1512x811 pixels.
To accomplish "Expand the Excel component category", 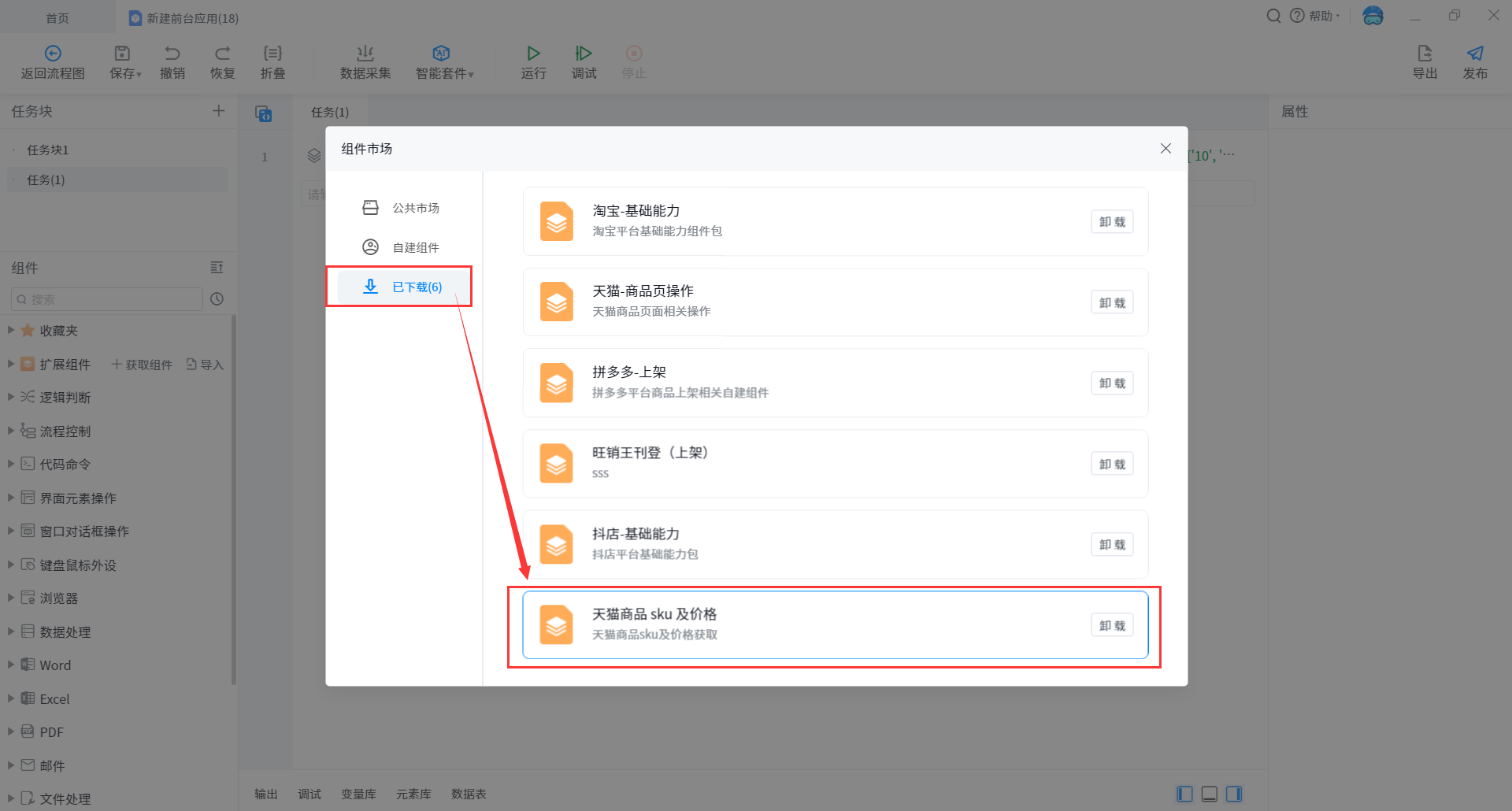I will [11, 698].
